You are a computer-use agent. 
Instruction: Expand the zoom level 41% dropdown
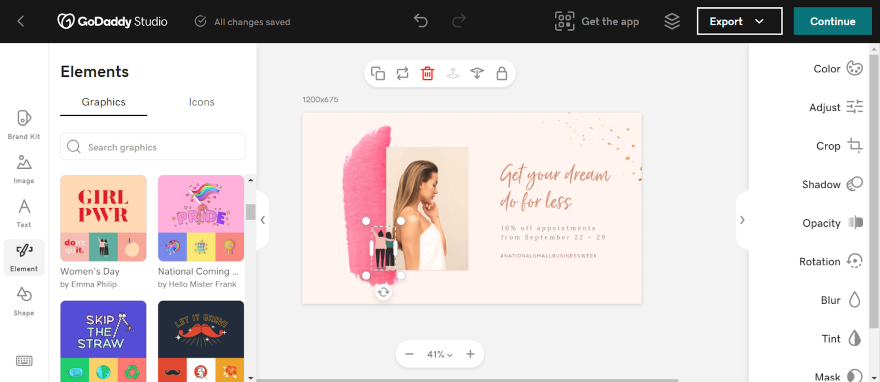pyautogui.click(x=440, y=354)
